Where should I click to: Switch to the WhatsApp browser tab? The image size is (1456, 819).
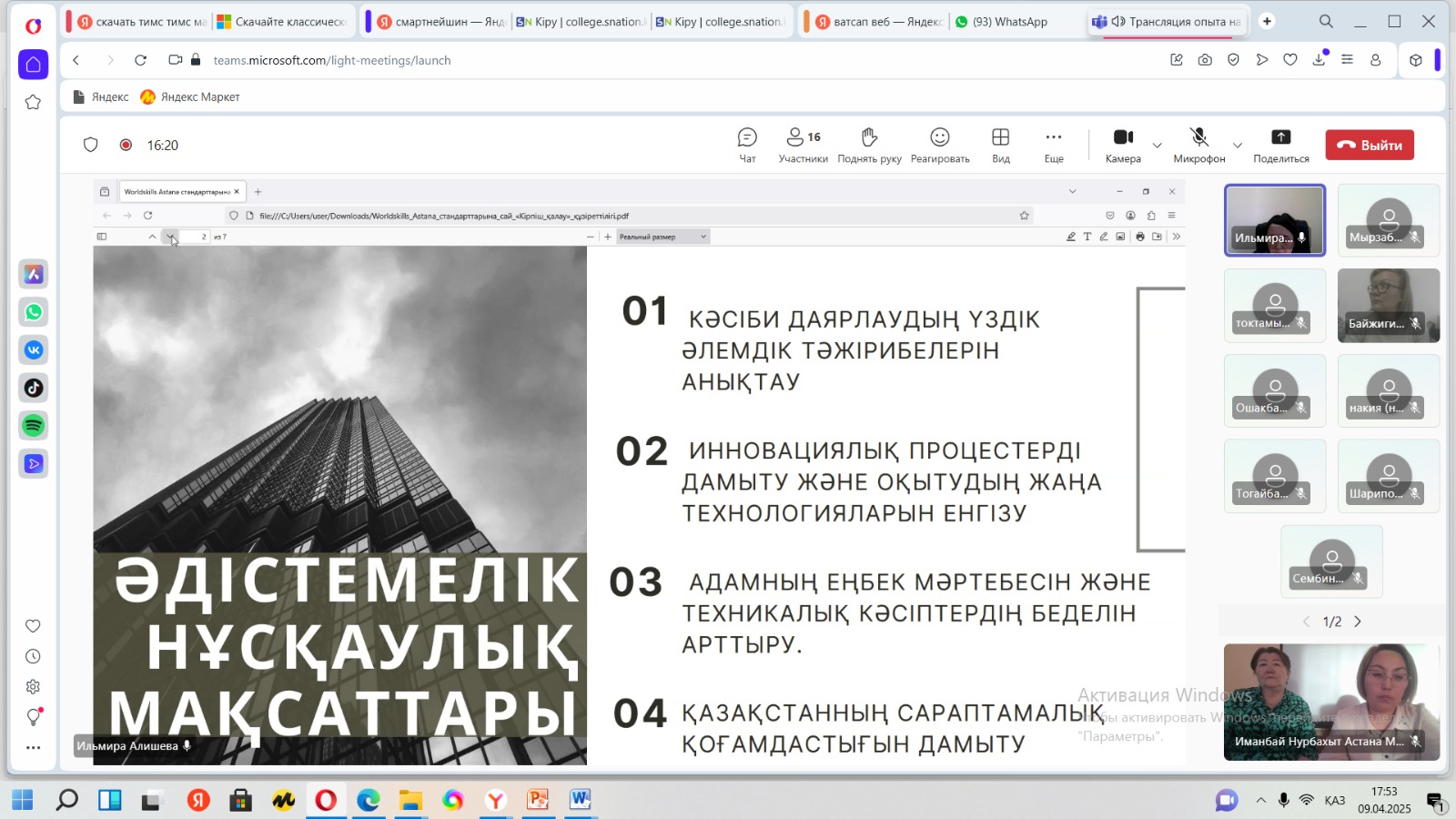point(1008,22)
